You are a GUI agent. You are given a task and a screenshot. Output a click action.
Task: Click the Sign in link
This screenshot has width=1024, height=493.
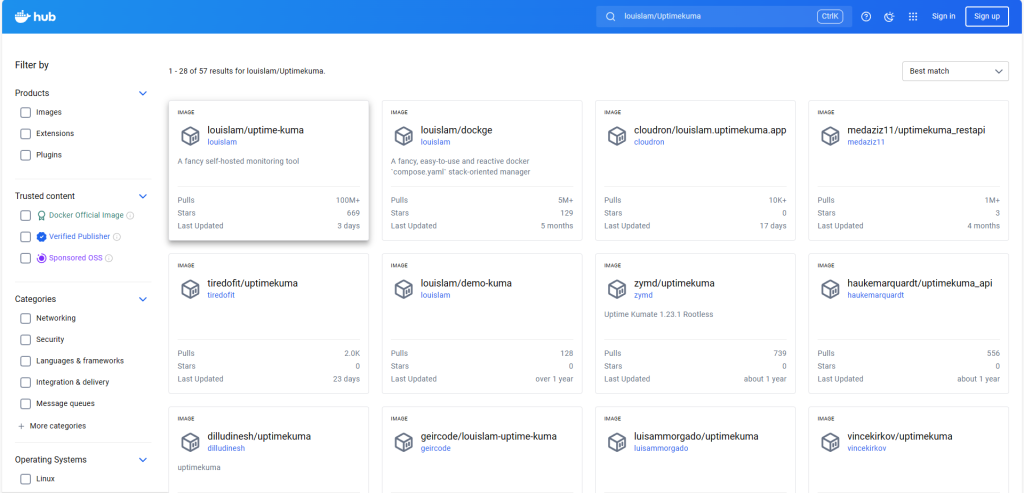(943, 16)
